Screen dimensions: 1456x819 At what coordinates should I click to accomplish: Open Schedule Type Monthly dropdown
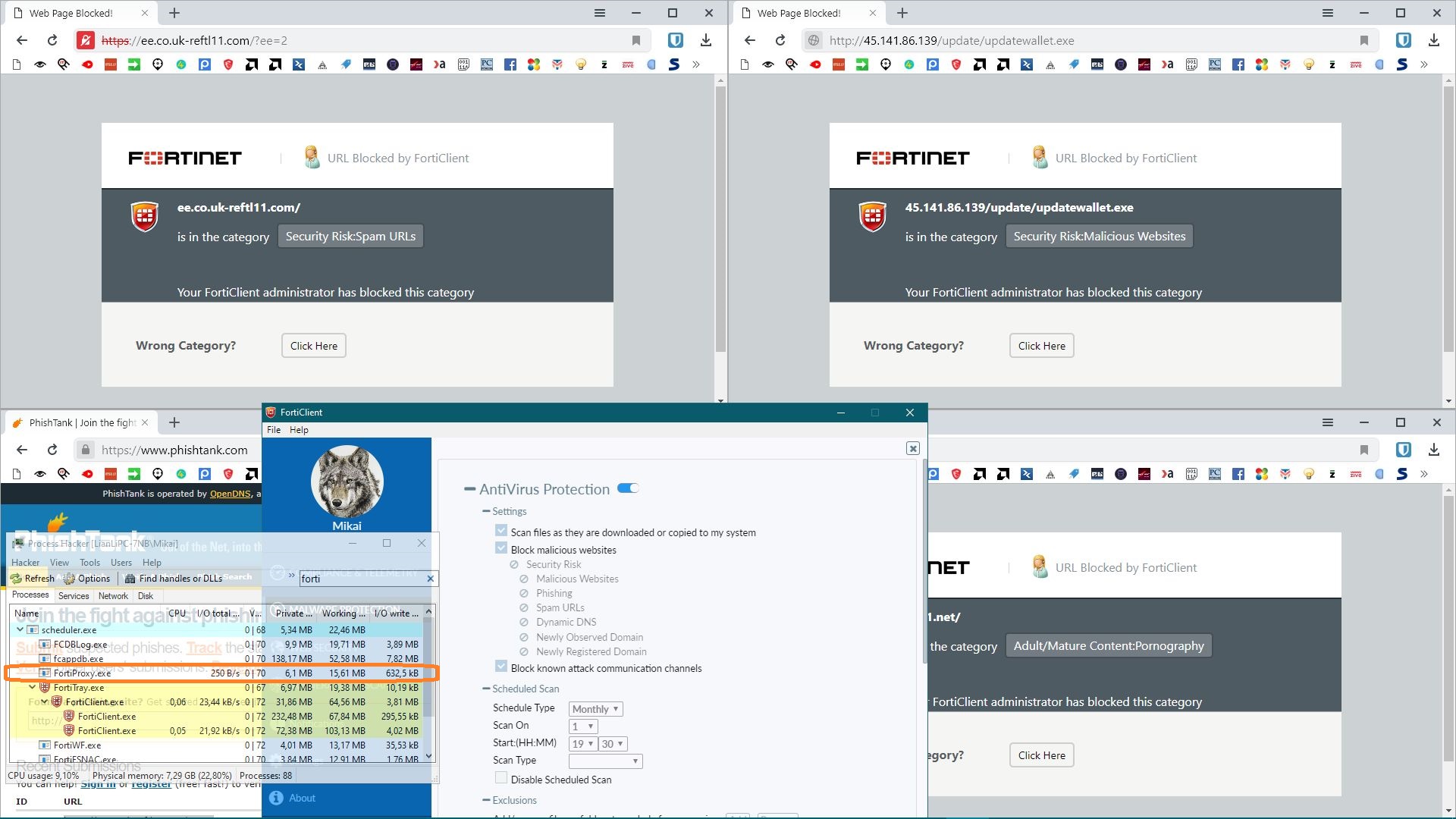click(x=596, y=709)
